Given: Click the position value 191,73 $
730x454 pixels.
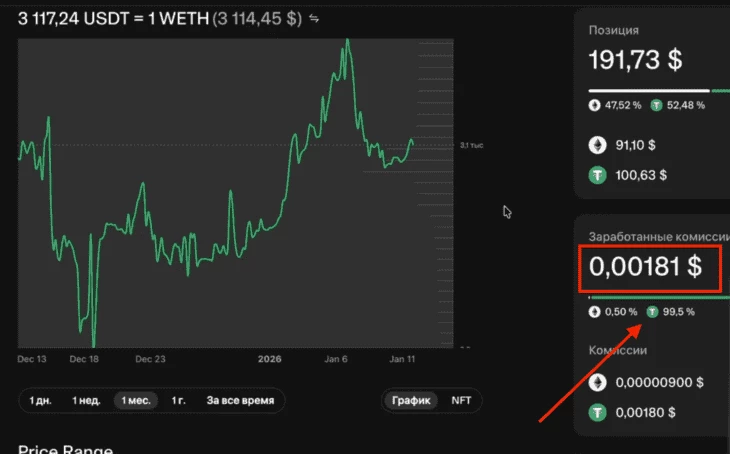Looking at the screenshot, I should coord(635,60).
